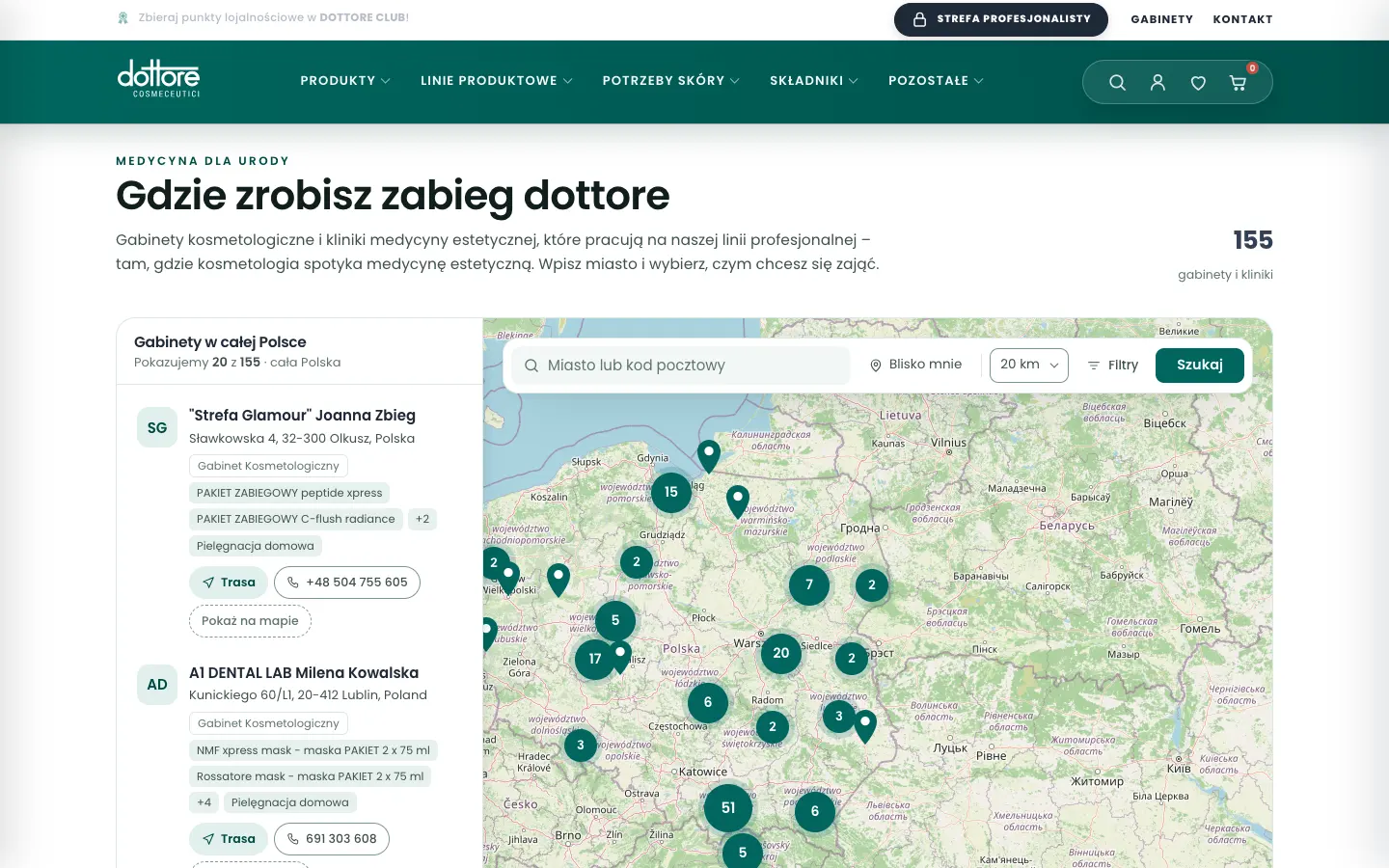1389x868 pixels.
Task: Click Trasa for A1 DENTAL LAB
Action: click(x=229, y=839)
